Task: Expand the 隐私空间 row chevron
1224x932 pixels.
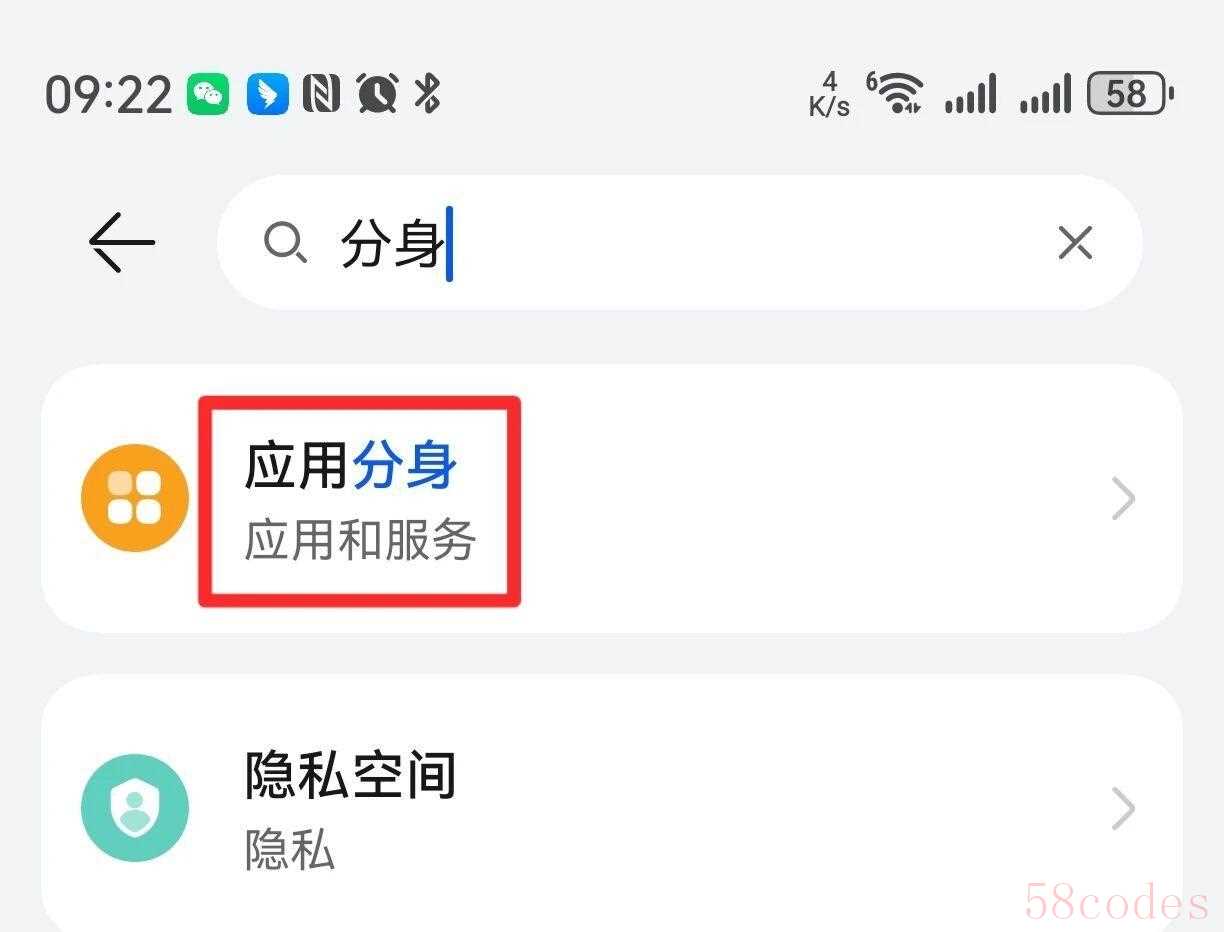Action: coord(1124,809)
